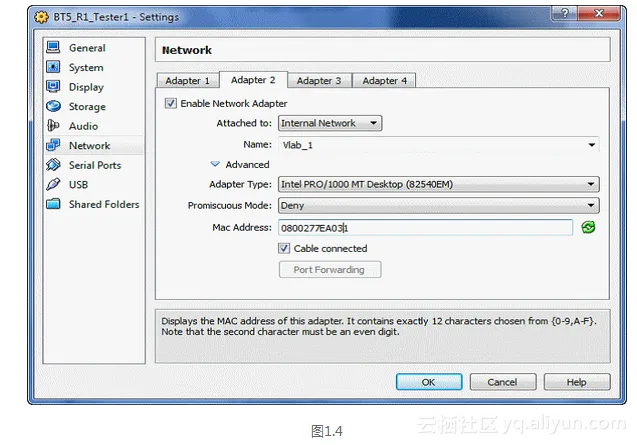Click the Storage disk icon in sidebar
637x445 pixels.
click(53, 106)
